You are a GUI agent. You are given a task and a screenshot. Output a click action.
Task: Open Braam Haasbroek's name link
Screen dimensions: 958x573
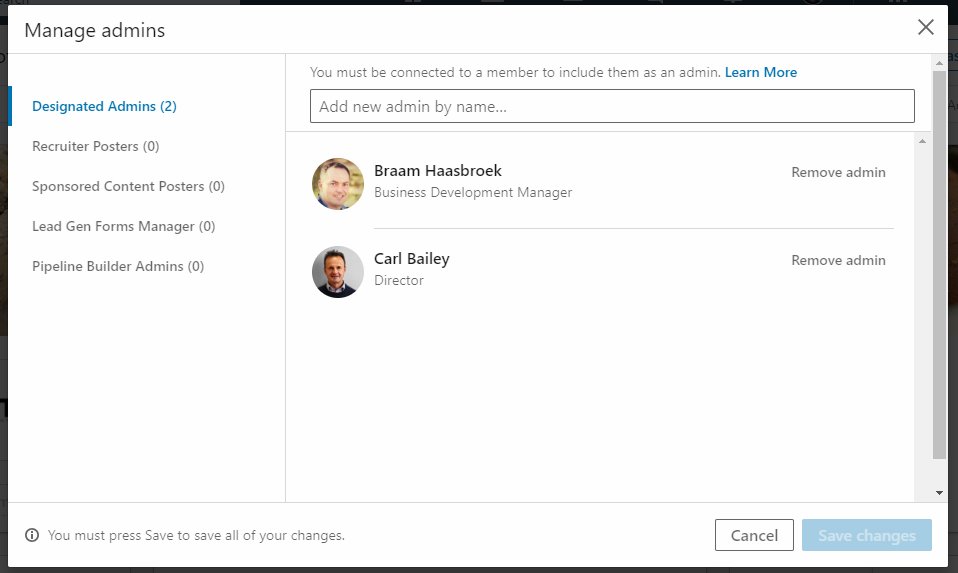click(x=438, y=170)
